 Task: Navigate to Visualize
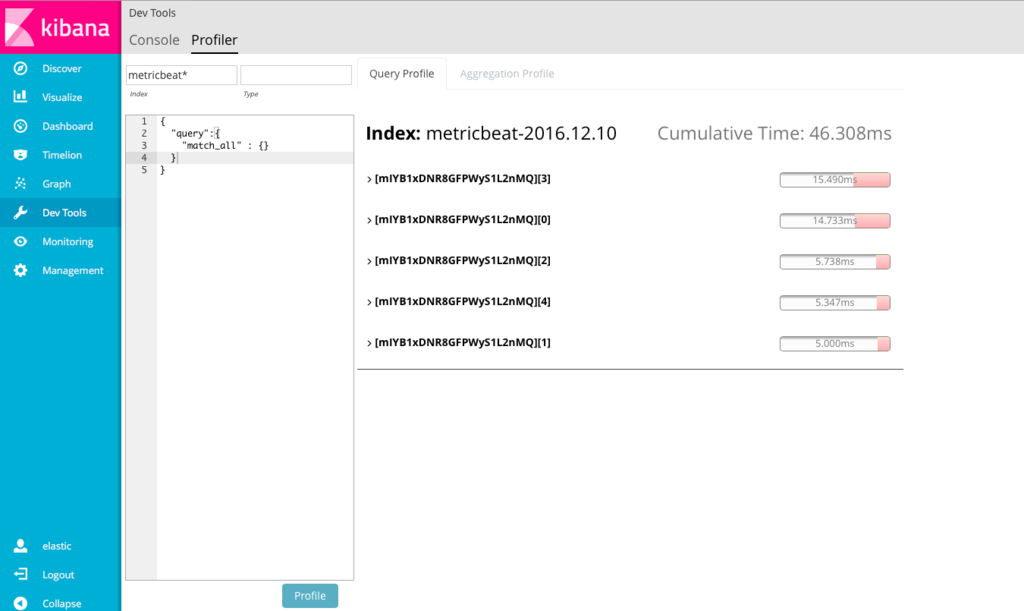(x=62, y=97)
